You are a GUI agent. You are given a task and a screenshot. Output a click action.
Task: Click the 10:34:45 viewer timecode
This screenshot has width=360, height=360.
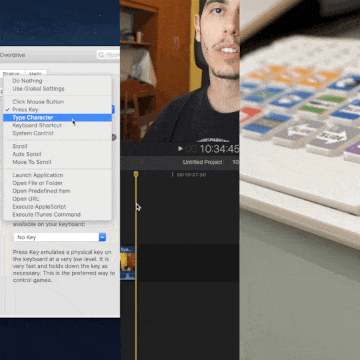pyautogui.click(x=219, y=149)
